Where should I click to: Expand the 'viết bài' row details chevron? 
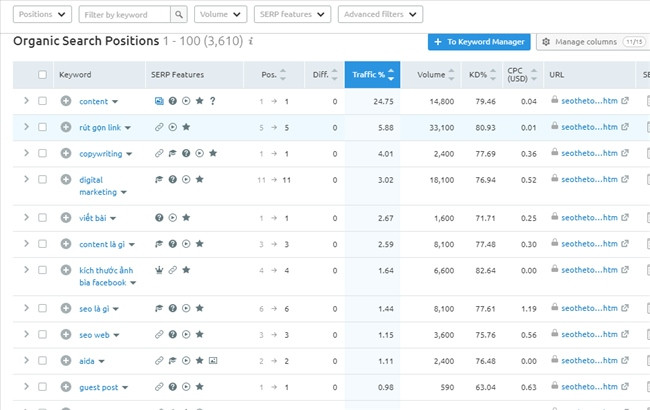(x=27, y=218)
